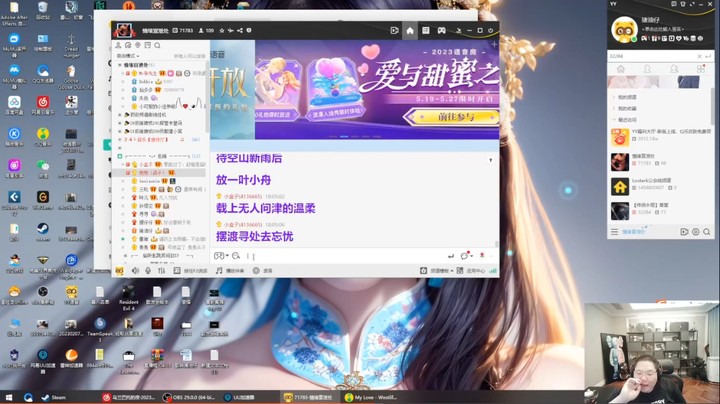Click the raccoon avatar in the YY main panel
The width and height of the screenshot is (720, 404).
tap(624, 30)
